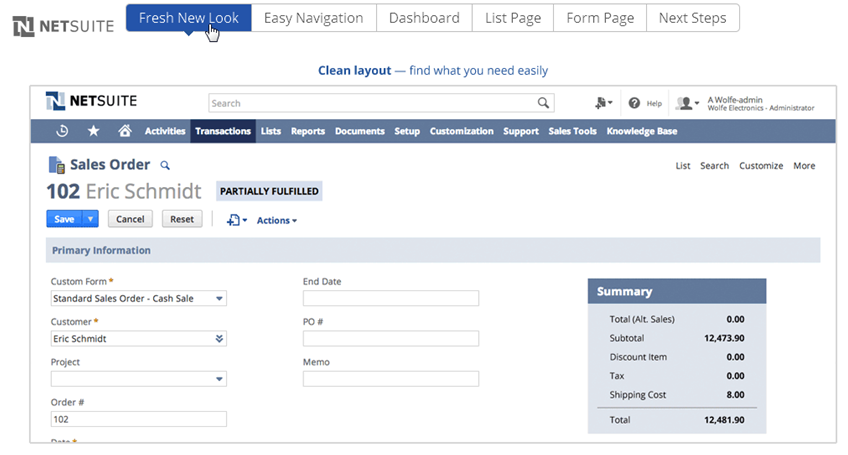The width and height of the screenshot is (848, 455).
Task: Expand the Save button dropdown arrow
Action: tap(90, 219)
